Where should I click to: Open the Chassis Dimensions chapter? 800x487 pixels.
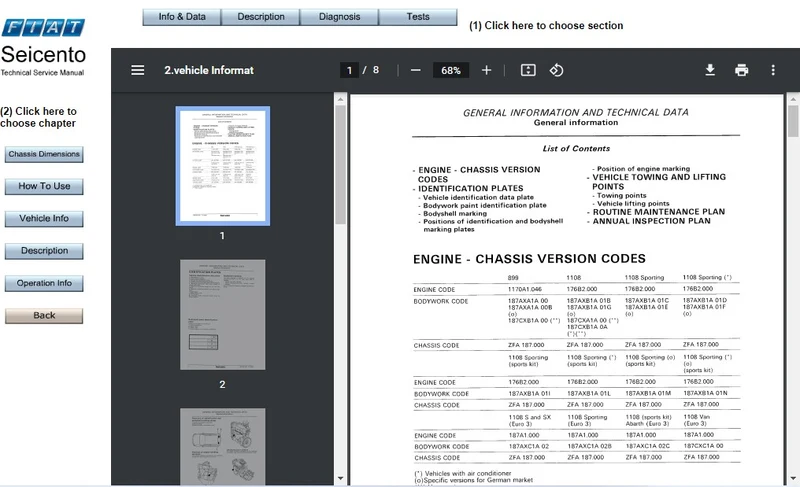click(44, 154)
